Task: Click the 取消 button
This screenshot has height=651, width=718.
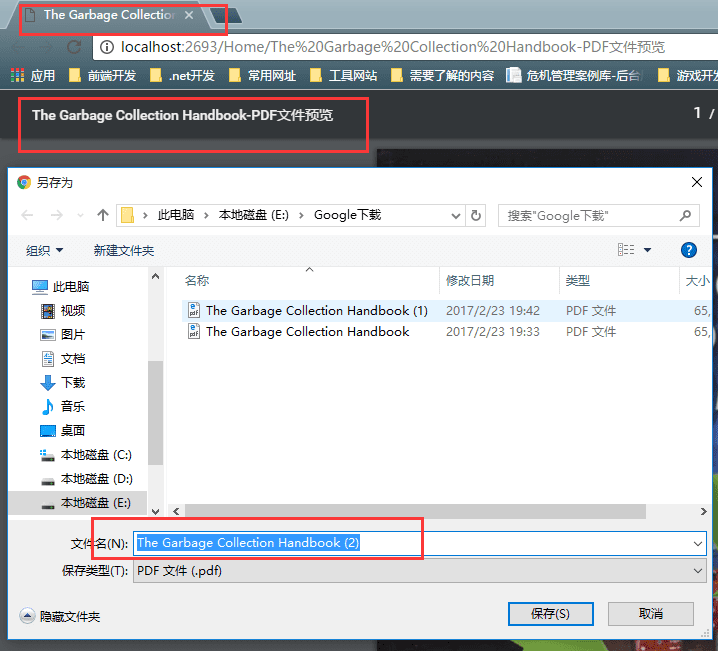Action: click(650, 613)
